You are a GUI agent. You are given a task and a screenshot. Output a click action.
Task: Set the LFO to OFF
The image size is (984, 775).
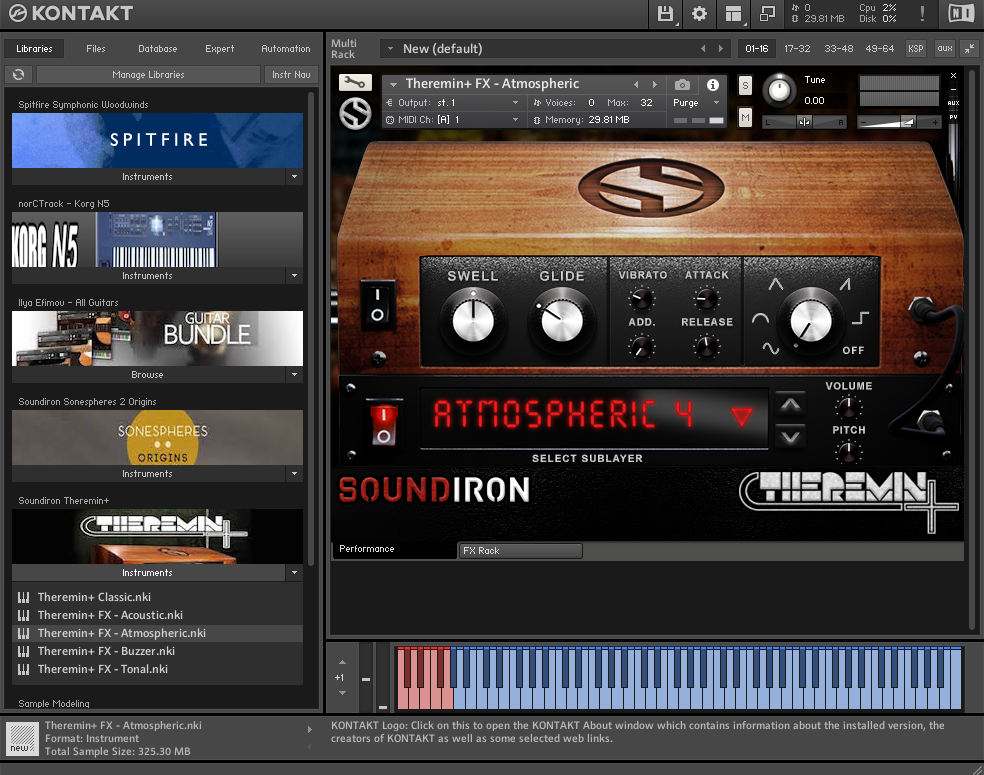point(853,350)
